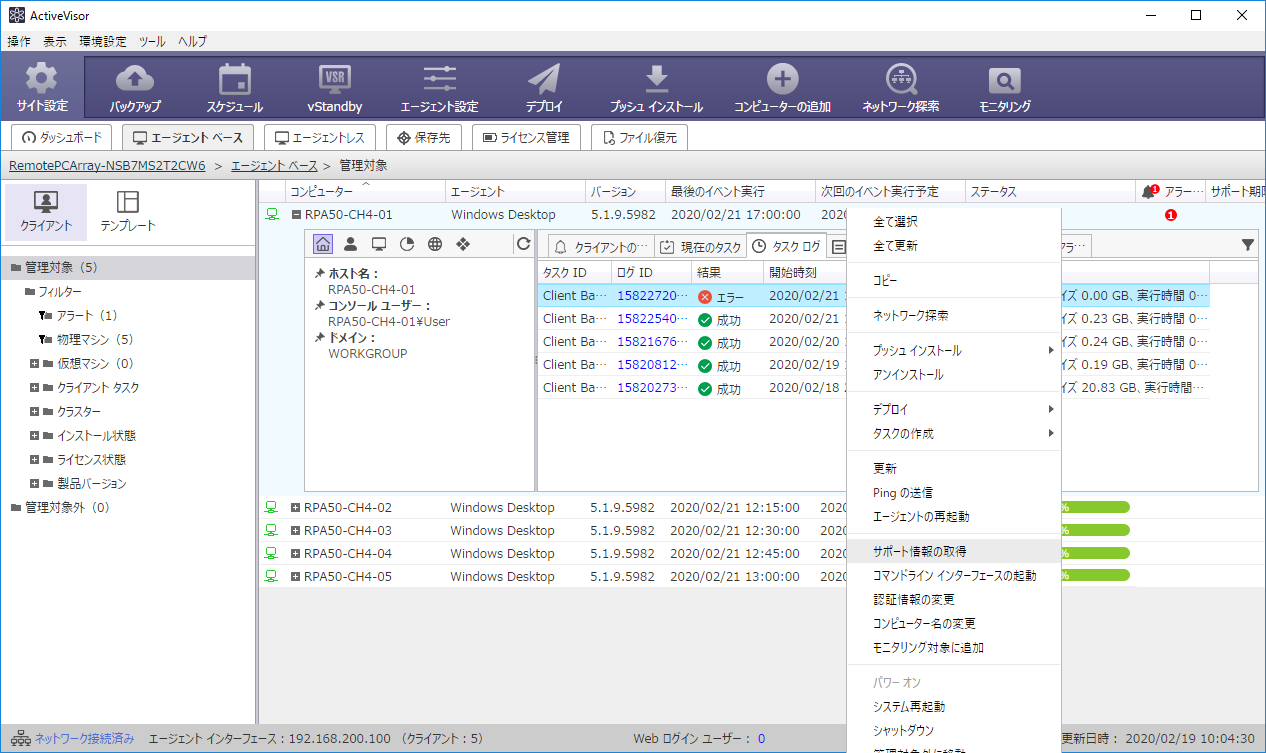
Task: Expand the RPA50-CH4-03 row
Action: 295,531
